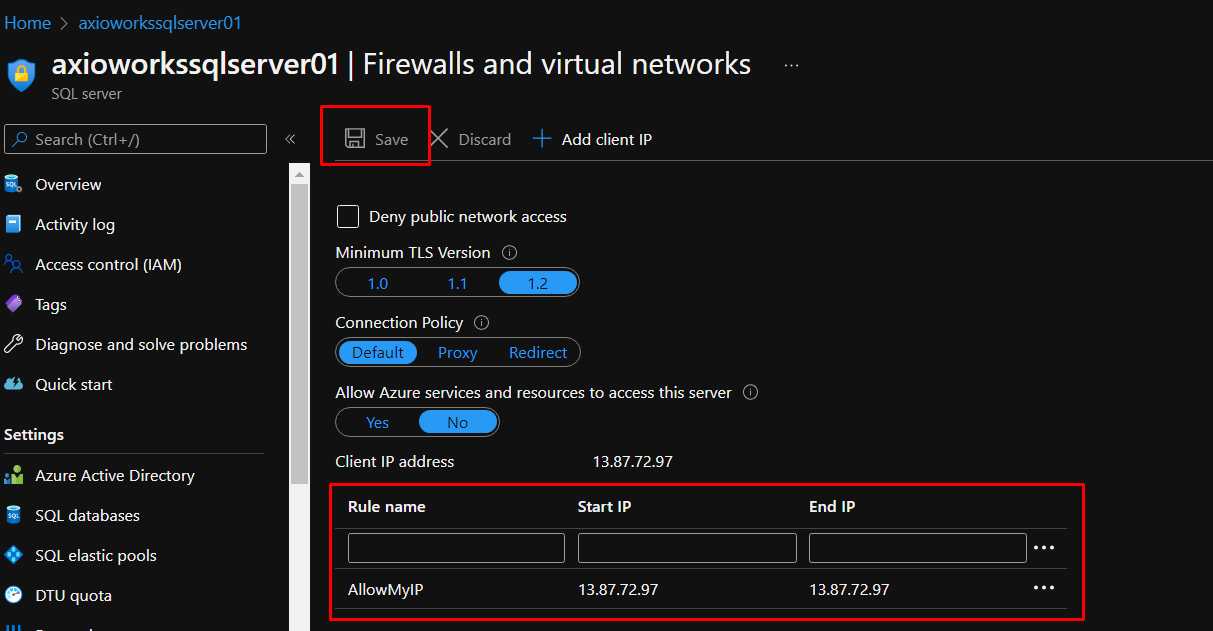Image resolution: width=1213 pixels, height=631 pixels.
Task: Choose No for Allow Azure services
Action: (458, 423)
